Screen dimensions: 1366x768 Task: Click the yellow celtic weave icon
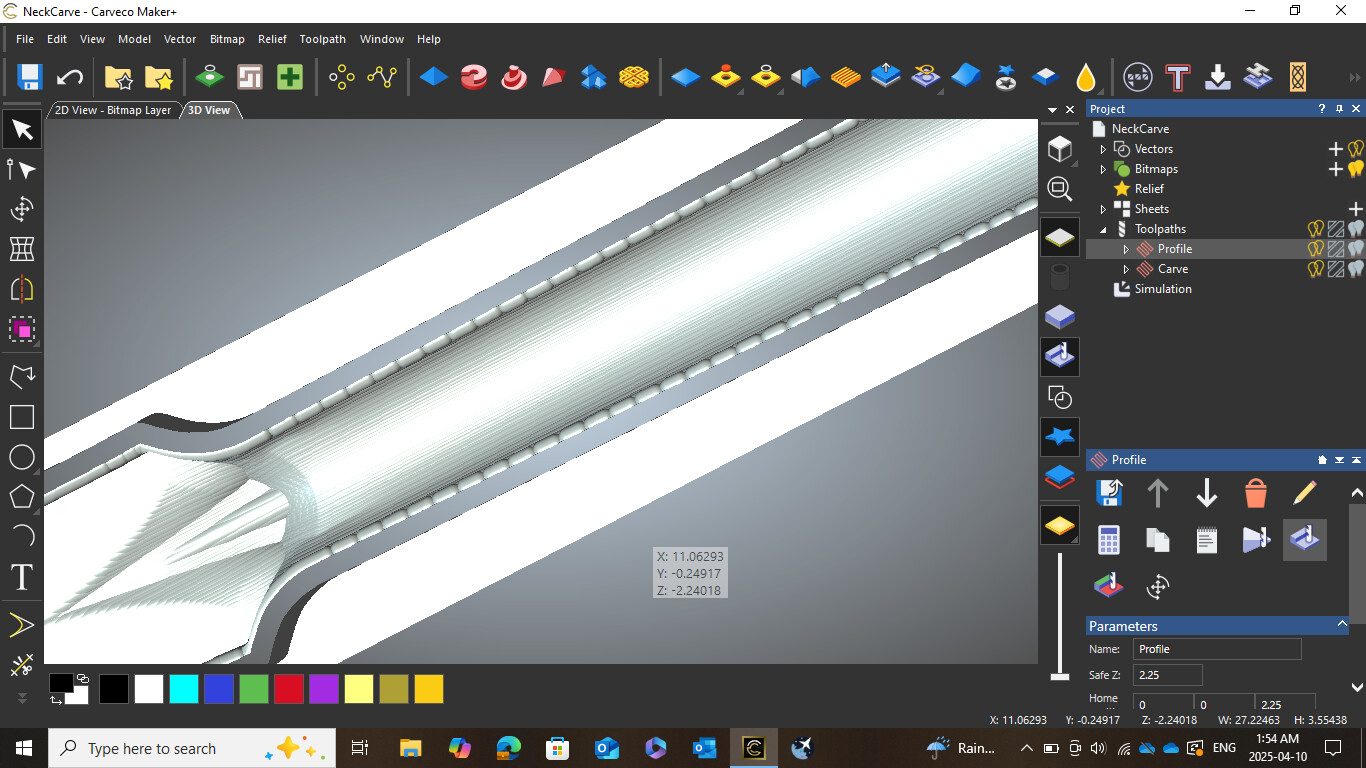(x=632, y=77)
